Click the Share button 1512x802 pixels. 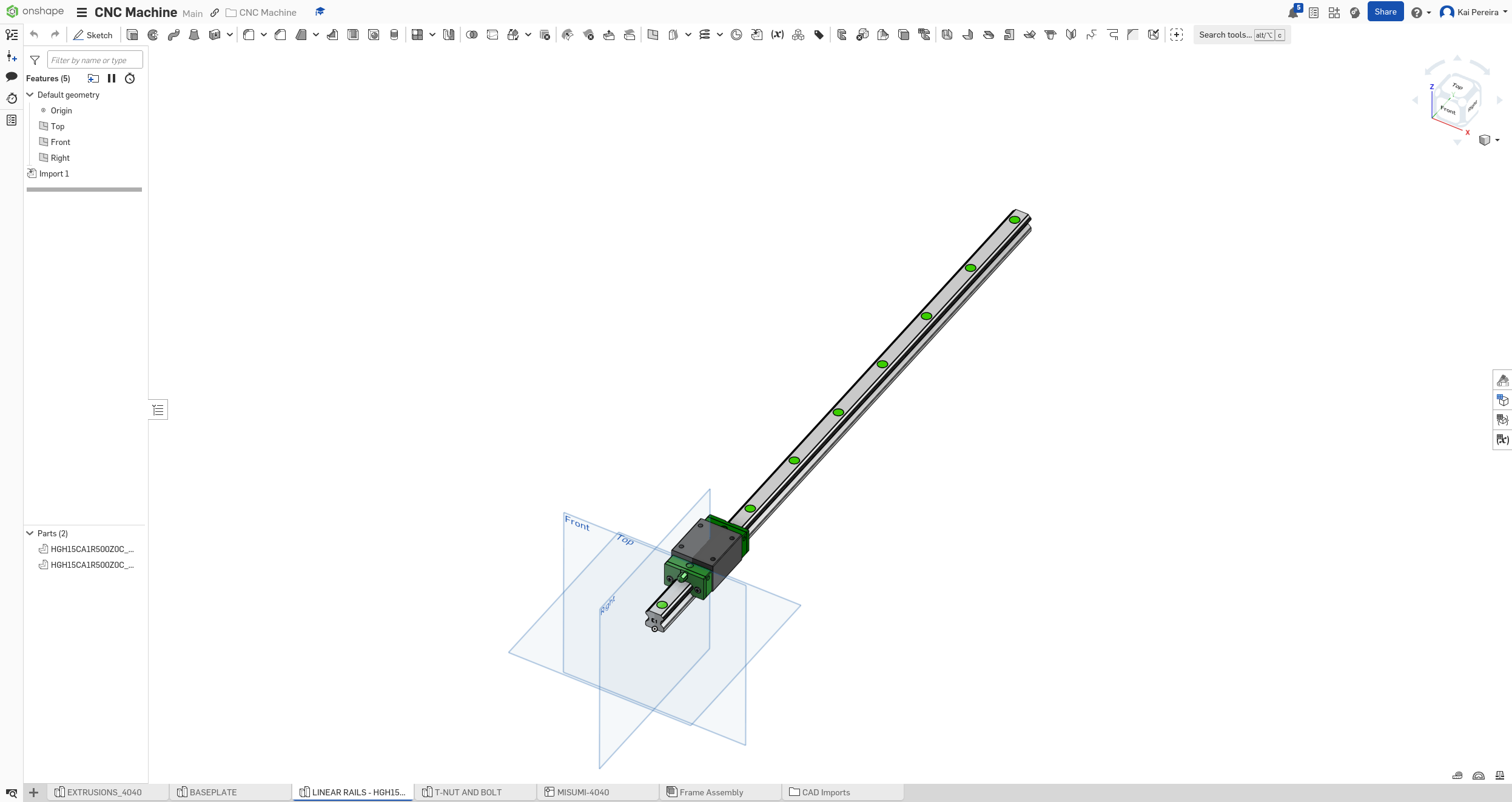coord(1386,12)
